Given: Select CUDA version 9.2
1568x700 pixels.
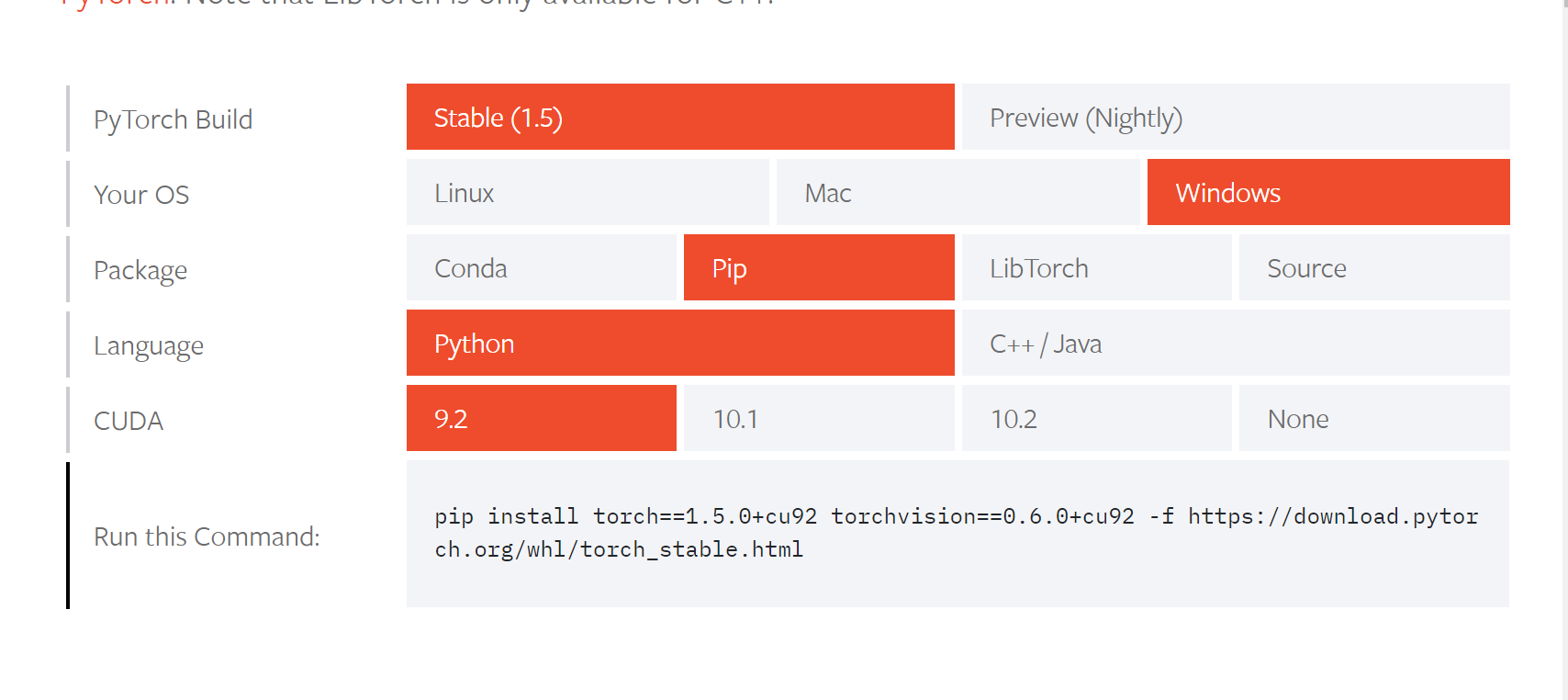Looking at the screenshot, I should 541,418.
